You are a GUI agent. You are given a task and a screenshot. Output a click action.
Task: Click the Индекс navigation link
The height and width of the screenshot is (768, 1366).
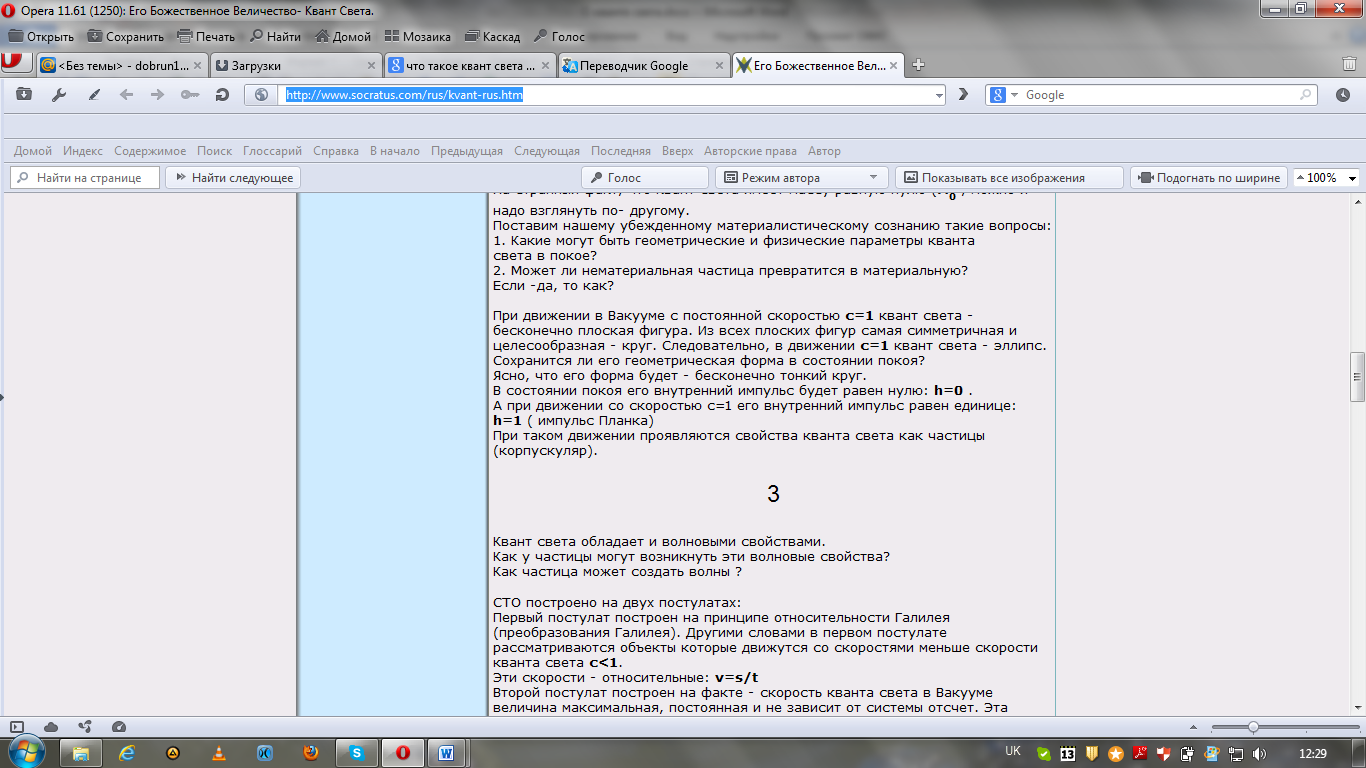[x=83, y=151]
